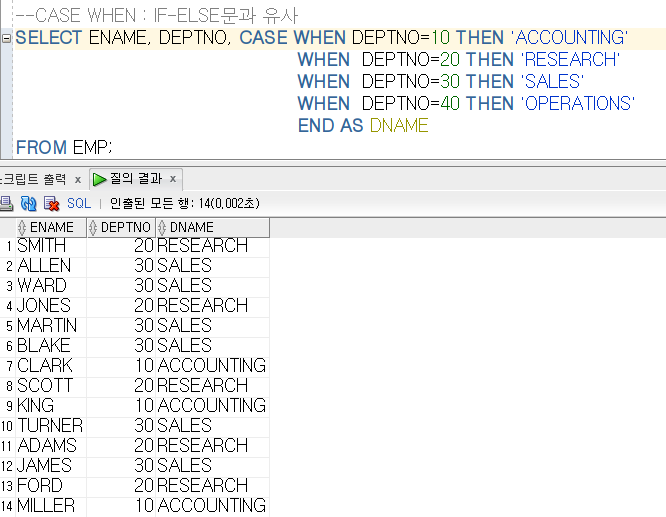The width and height of the screenshot is (666, 517).
Task: Click the DNAME alias in the SQL editor
Action: [x=399, y=126]
